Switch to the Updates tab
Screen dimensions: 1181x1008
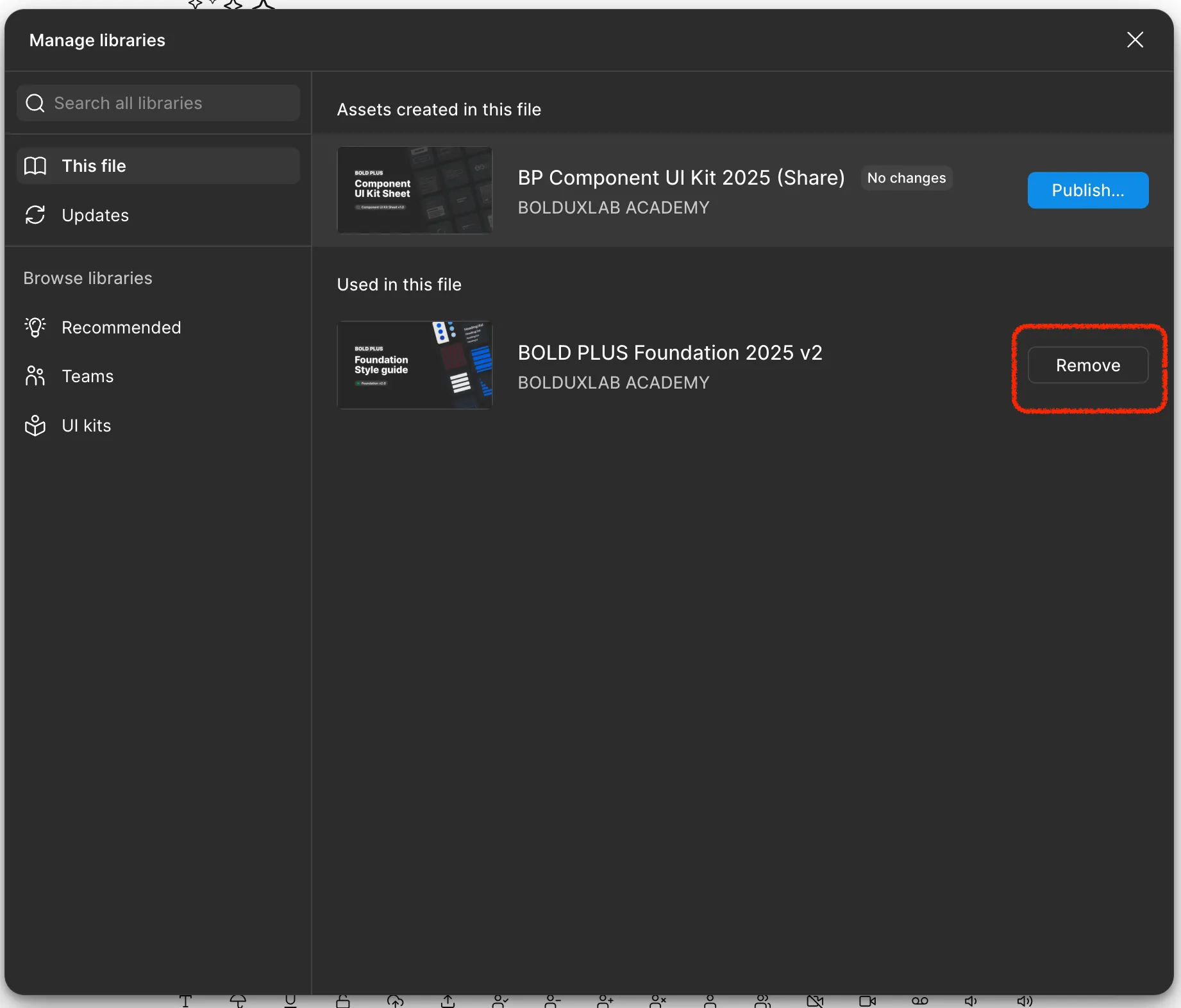point(95,215)
